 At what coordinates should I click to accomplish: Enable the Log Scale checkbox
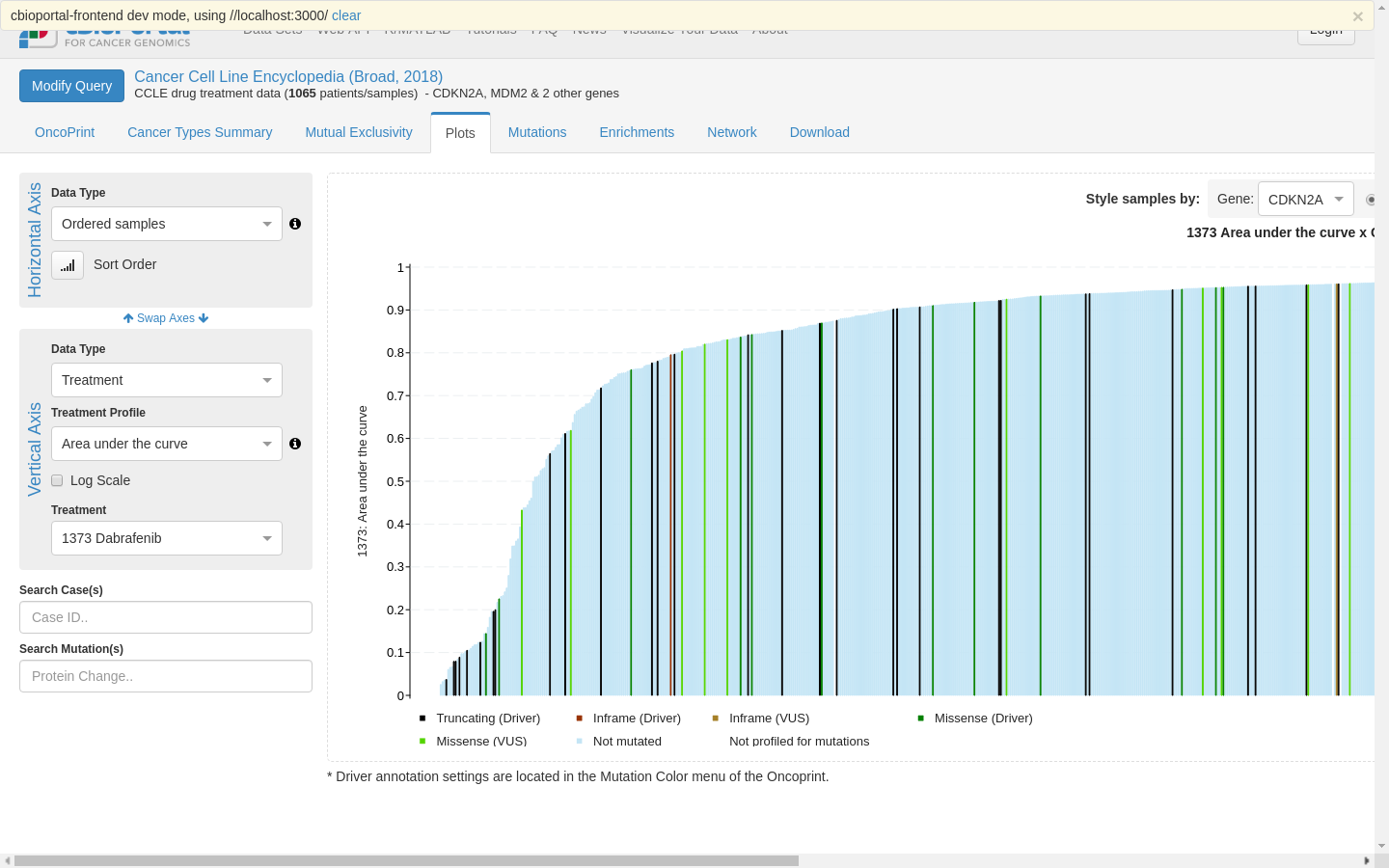click(x=57, y=480)
